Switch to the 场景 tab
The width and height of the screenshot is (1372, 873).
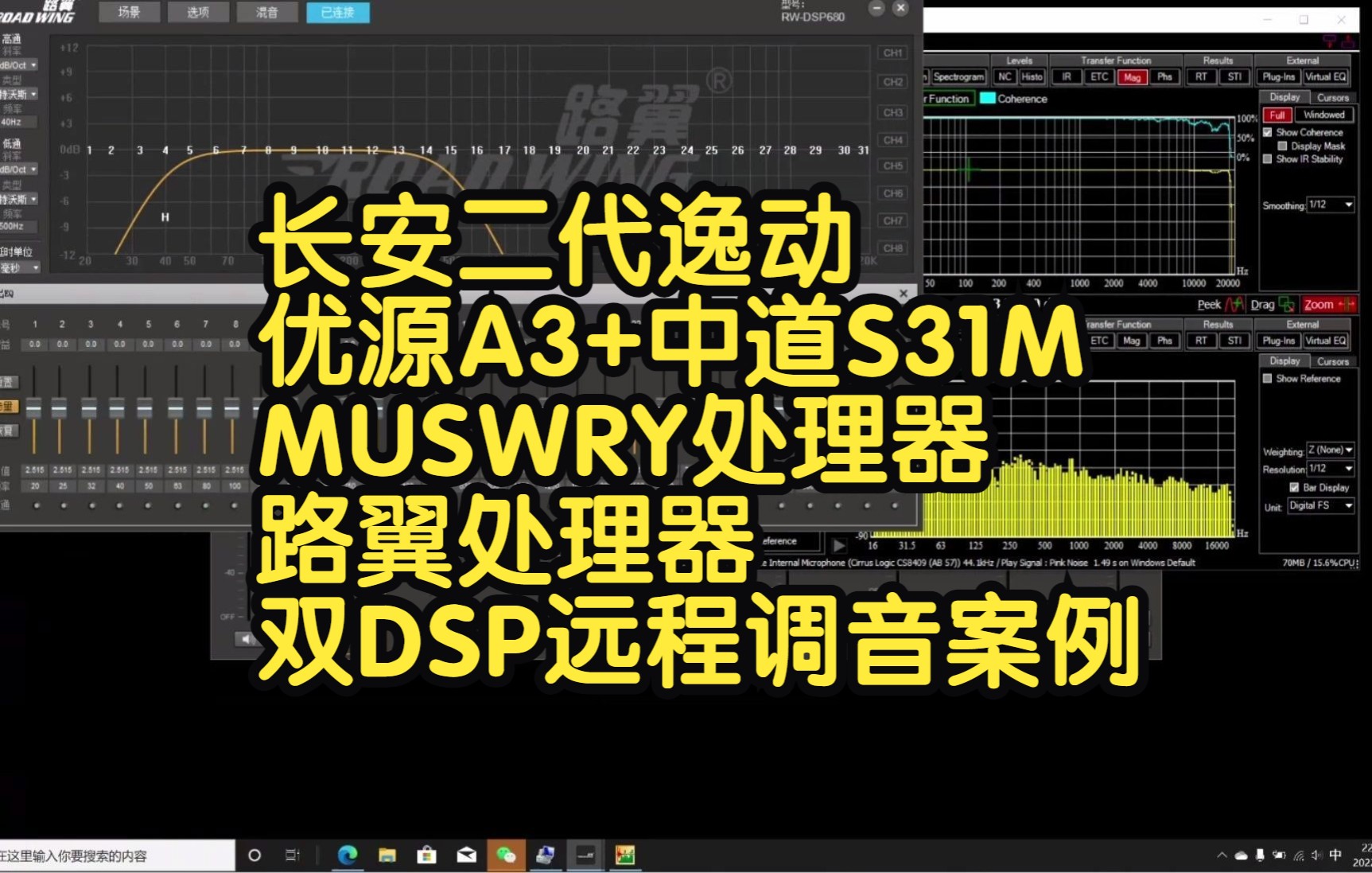click(x=129, y=12)
